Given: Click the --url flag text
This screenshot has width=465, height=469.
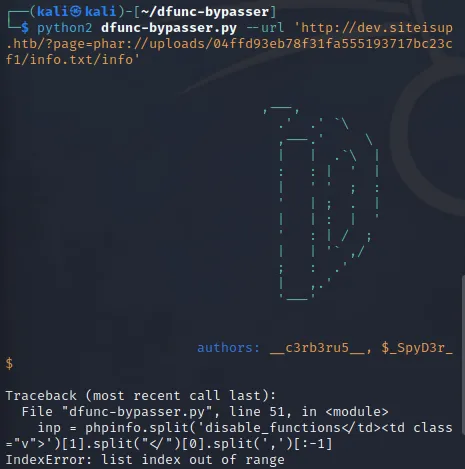Looking at the screenshot, I should 265,28.
